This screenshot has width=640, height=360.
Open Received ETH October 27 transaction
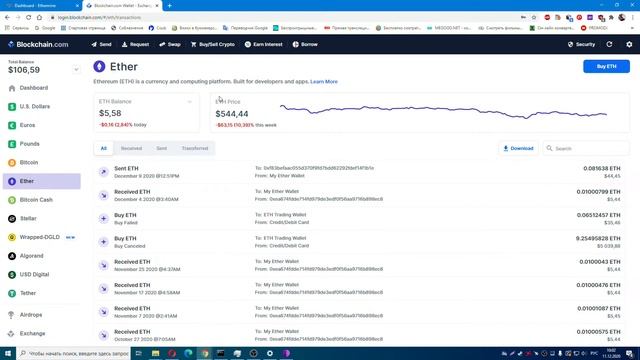click(x=361, y=335)
